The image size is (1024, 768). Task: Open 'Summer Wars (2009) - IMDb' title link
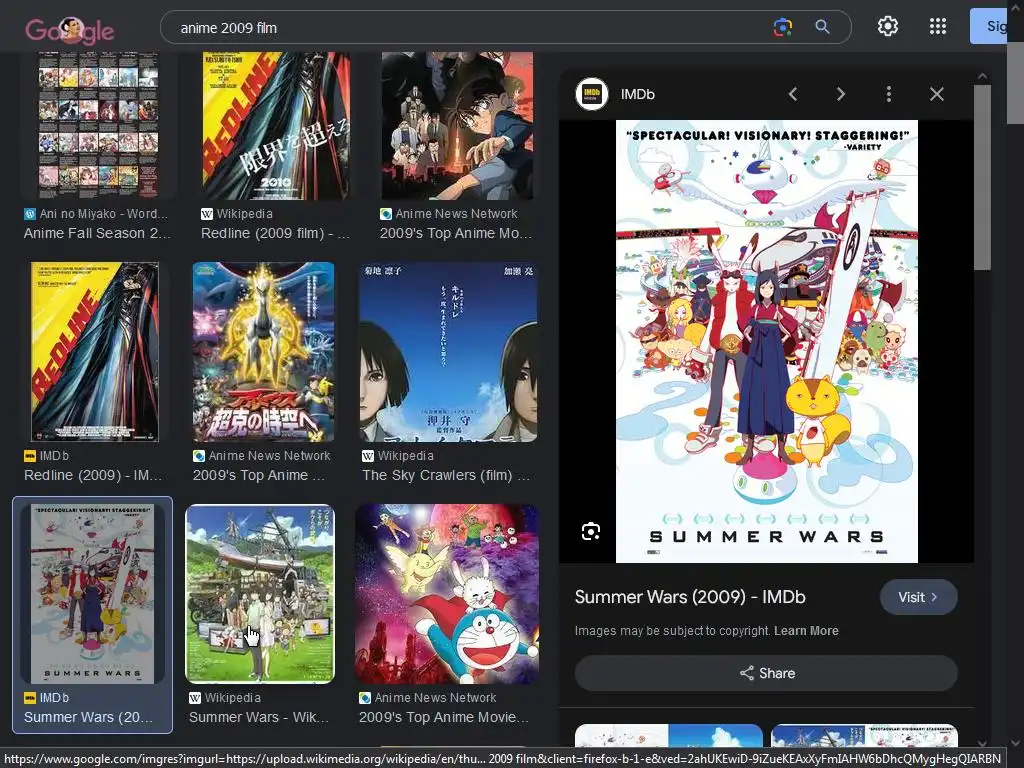pyautogui.click(x=690, y=597)
